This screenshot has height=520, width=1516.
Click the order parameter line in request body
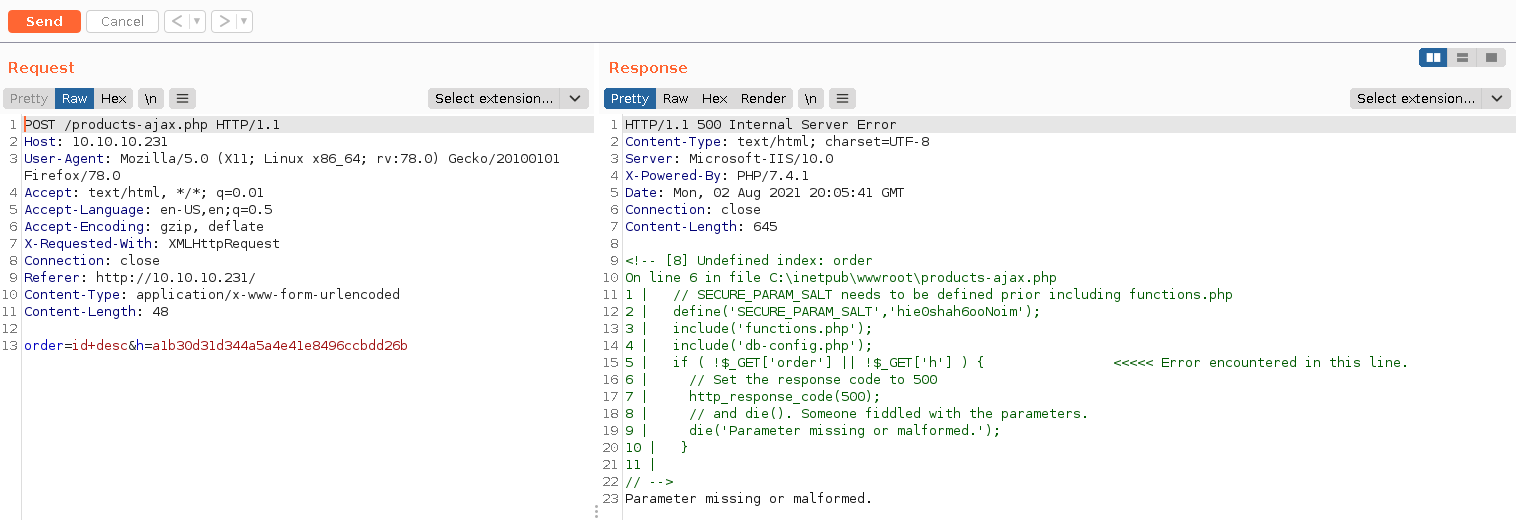point(215,346)
